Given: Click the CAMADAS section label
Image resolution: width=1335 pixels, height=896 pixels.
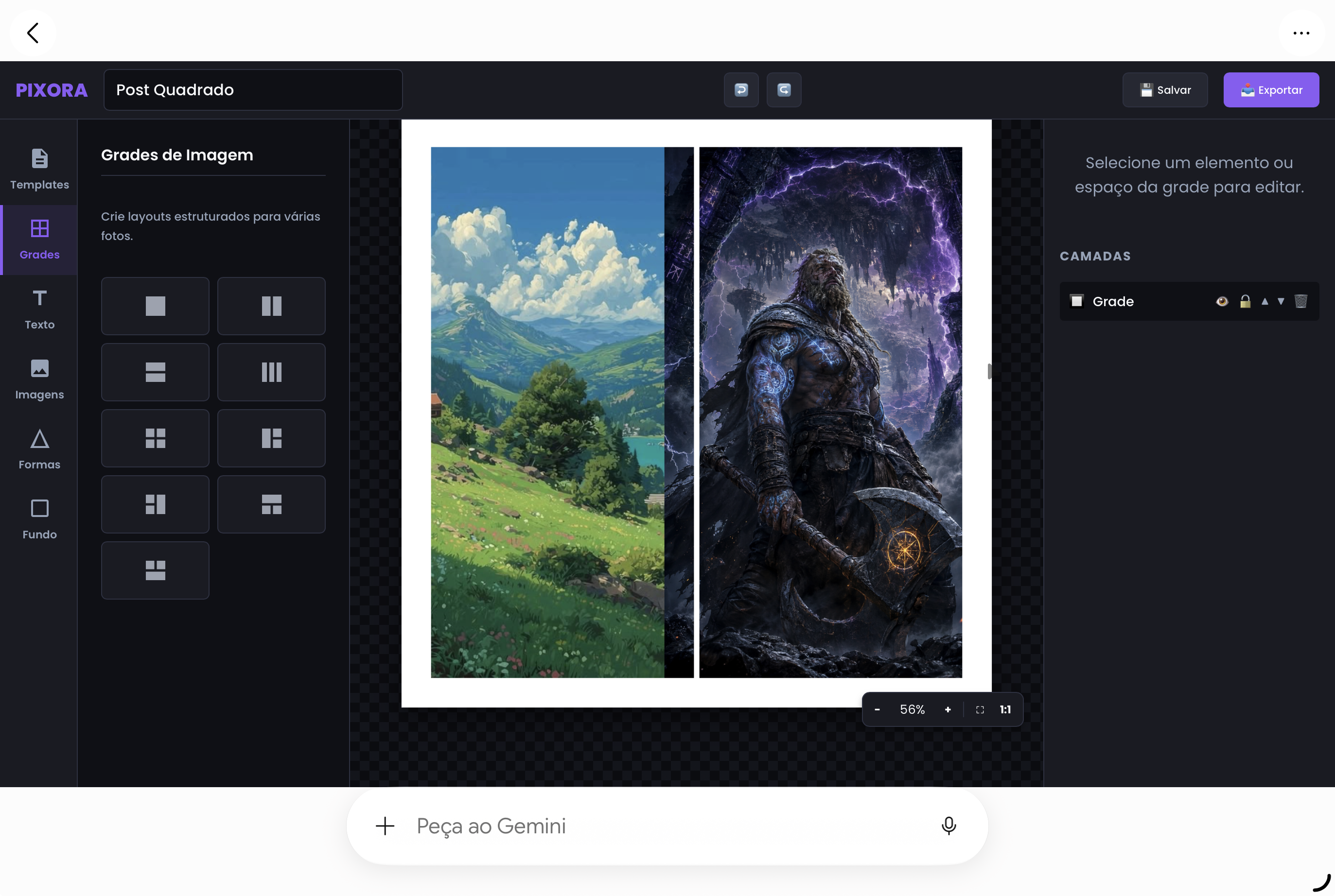Looking at the screenshot, I should point(1095,256).
